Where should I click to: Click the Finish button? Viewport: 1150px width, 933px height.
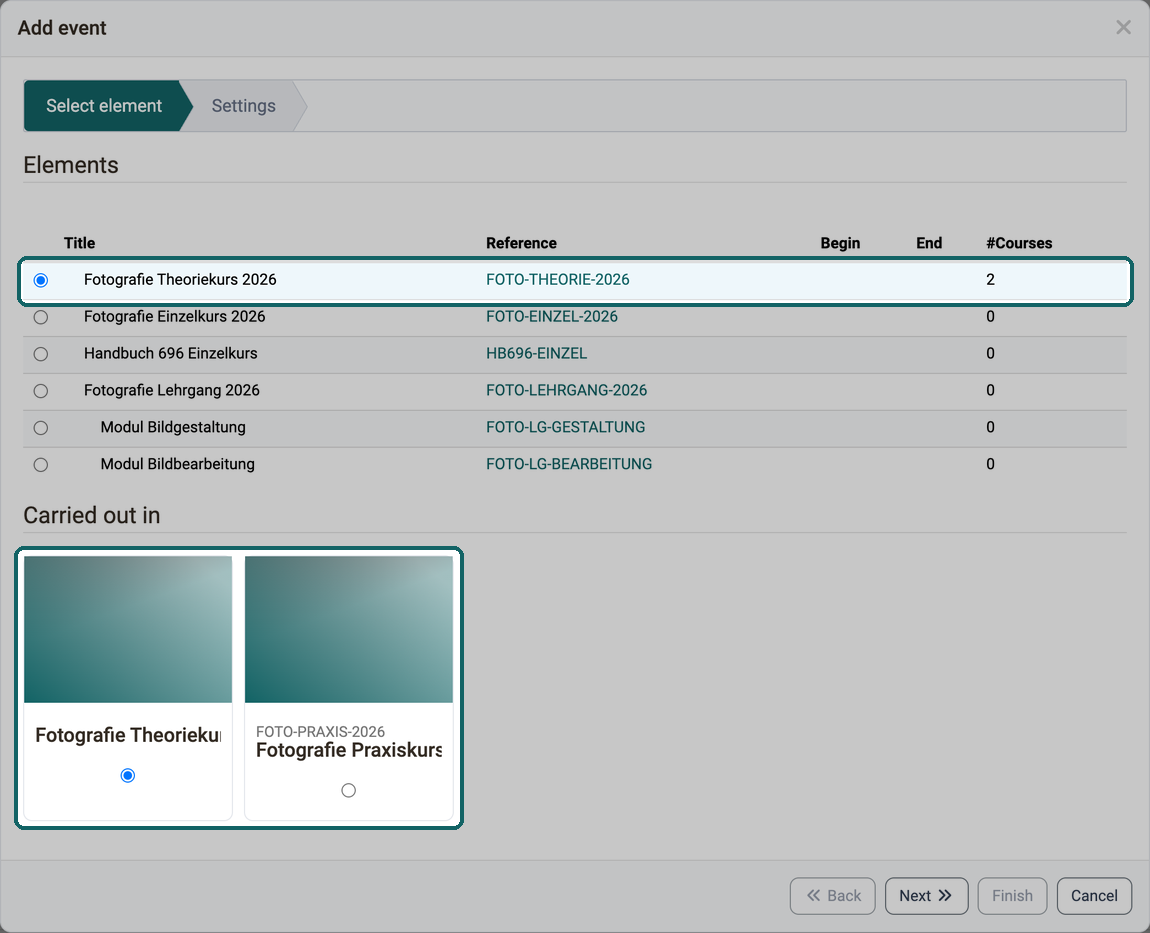pos(1012,896)
